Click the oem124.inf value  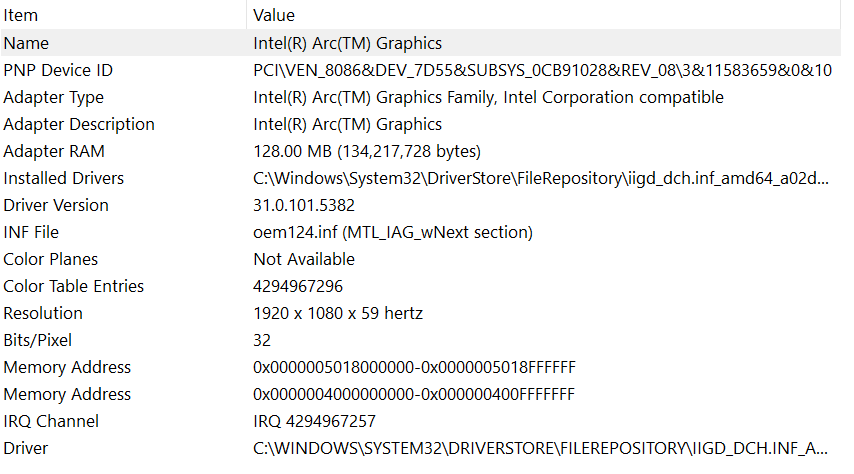(393, 232)
